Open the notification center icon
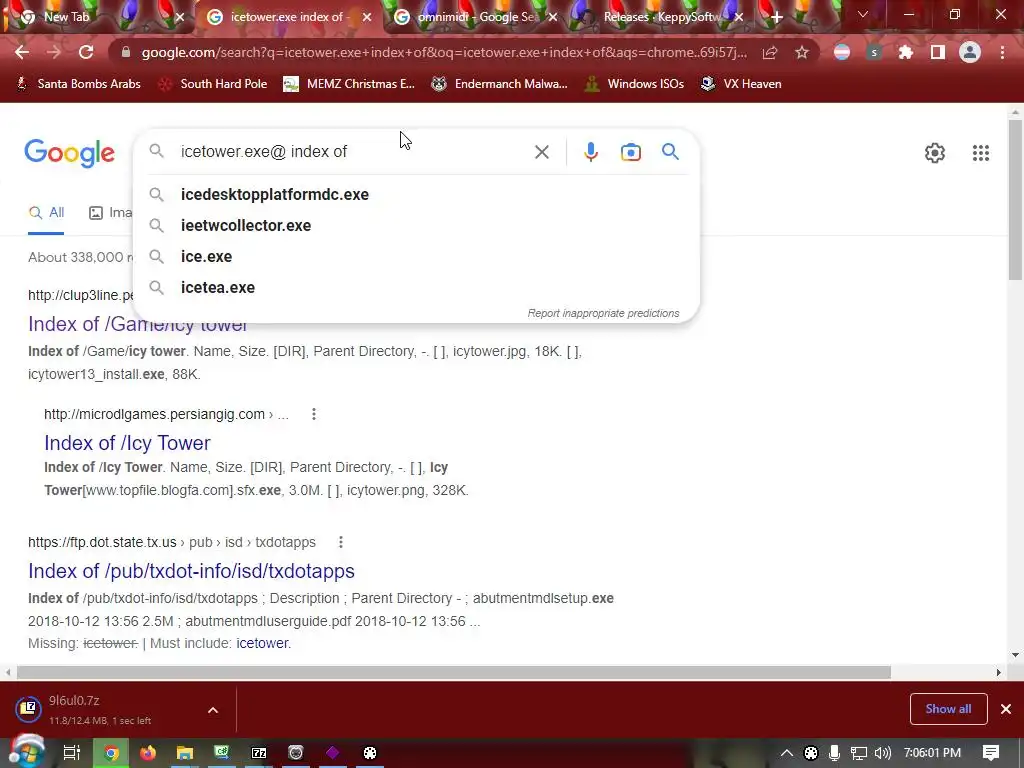The width and height of the screenshot is (1024, 768). pos(991,753)
